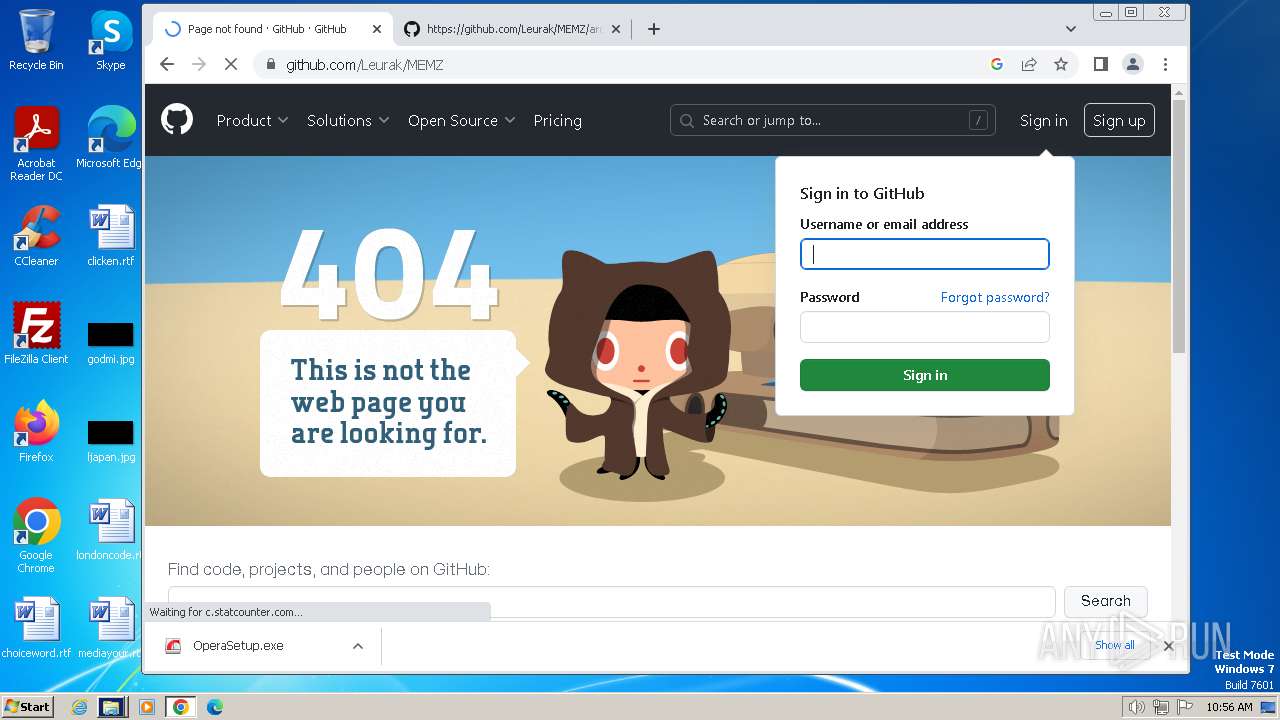Click the 10:56 AM system clock
This screenshot has width=1280, height=720.
pos(1229,707)
